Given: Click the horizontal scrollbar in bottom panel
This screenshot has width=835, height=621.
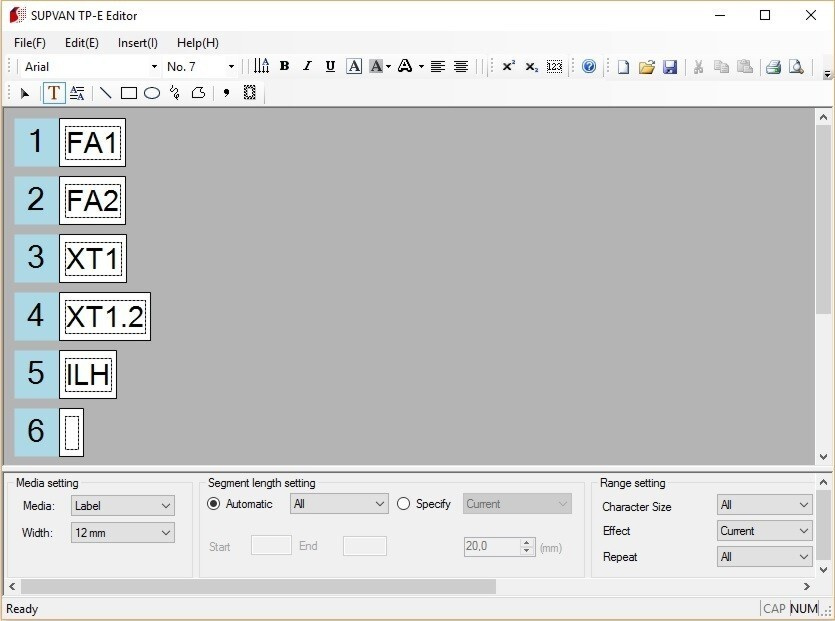Looking at the screenshot, I should [x=258, y=587].
